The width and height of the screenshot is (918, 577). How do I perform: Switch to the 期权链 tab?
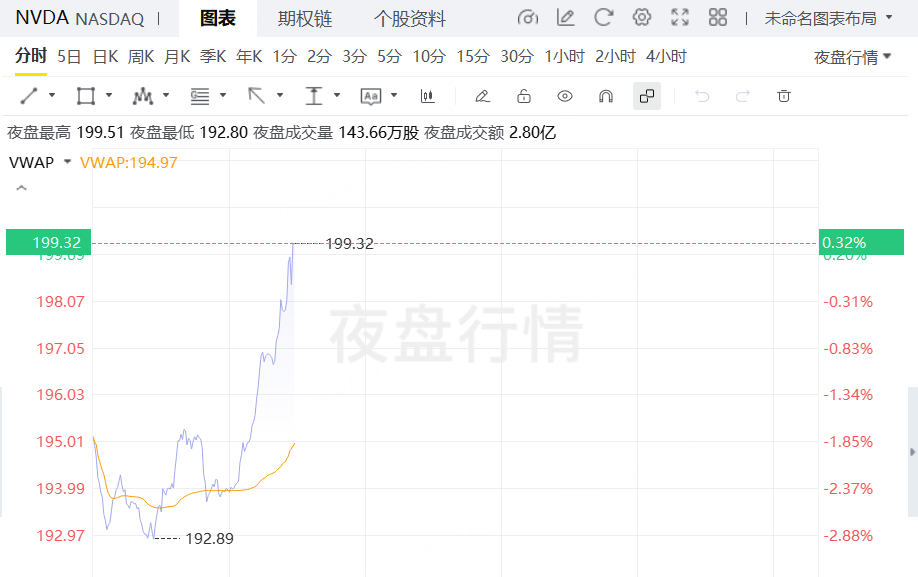click(305, 19)
